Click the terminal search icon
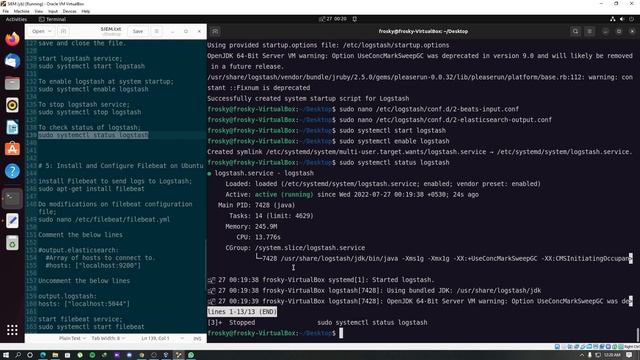Viewport: 640px width, 360px height. click(576, 31)
